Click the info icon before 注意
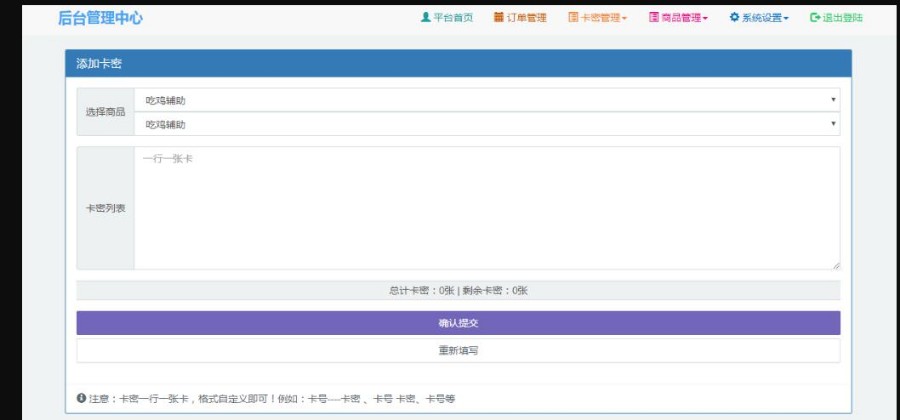 [x=81, y=398]
